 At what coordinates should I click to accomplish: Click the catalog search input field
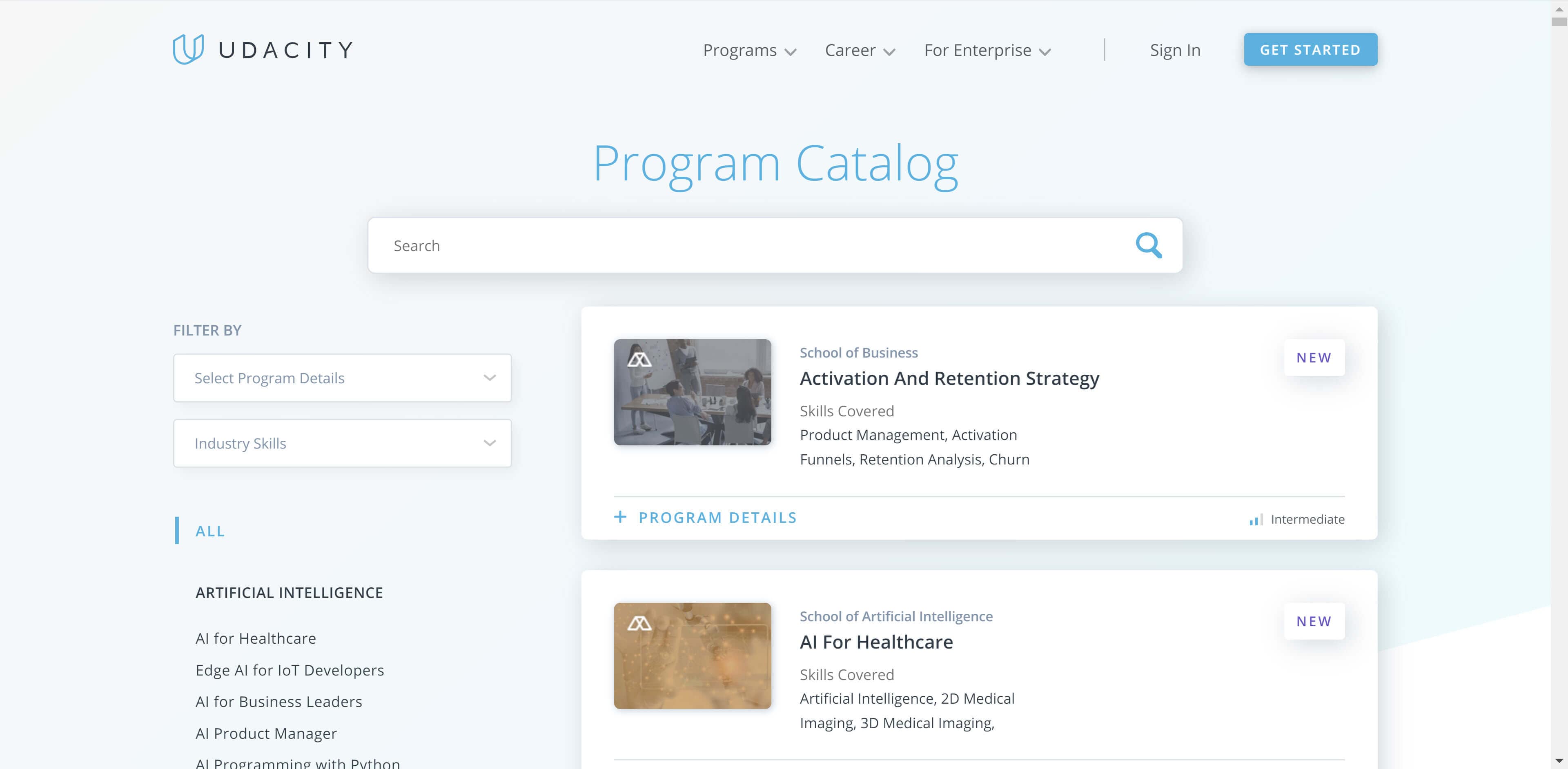pos(774,245)
